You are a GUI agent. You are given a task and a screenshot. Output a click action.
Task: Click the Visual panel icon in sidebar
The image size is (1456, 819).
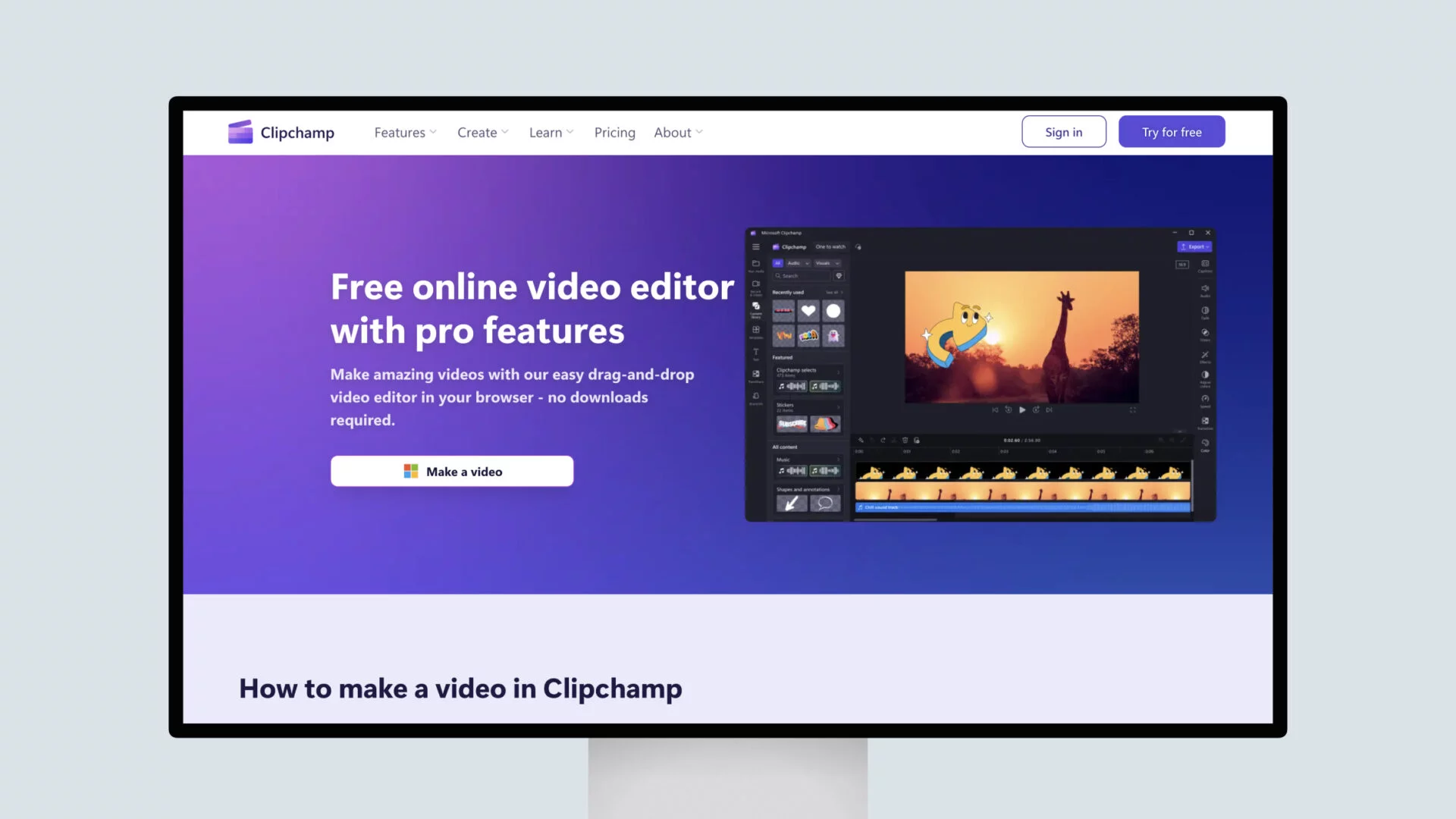coord(825,263)
